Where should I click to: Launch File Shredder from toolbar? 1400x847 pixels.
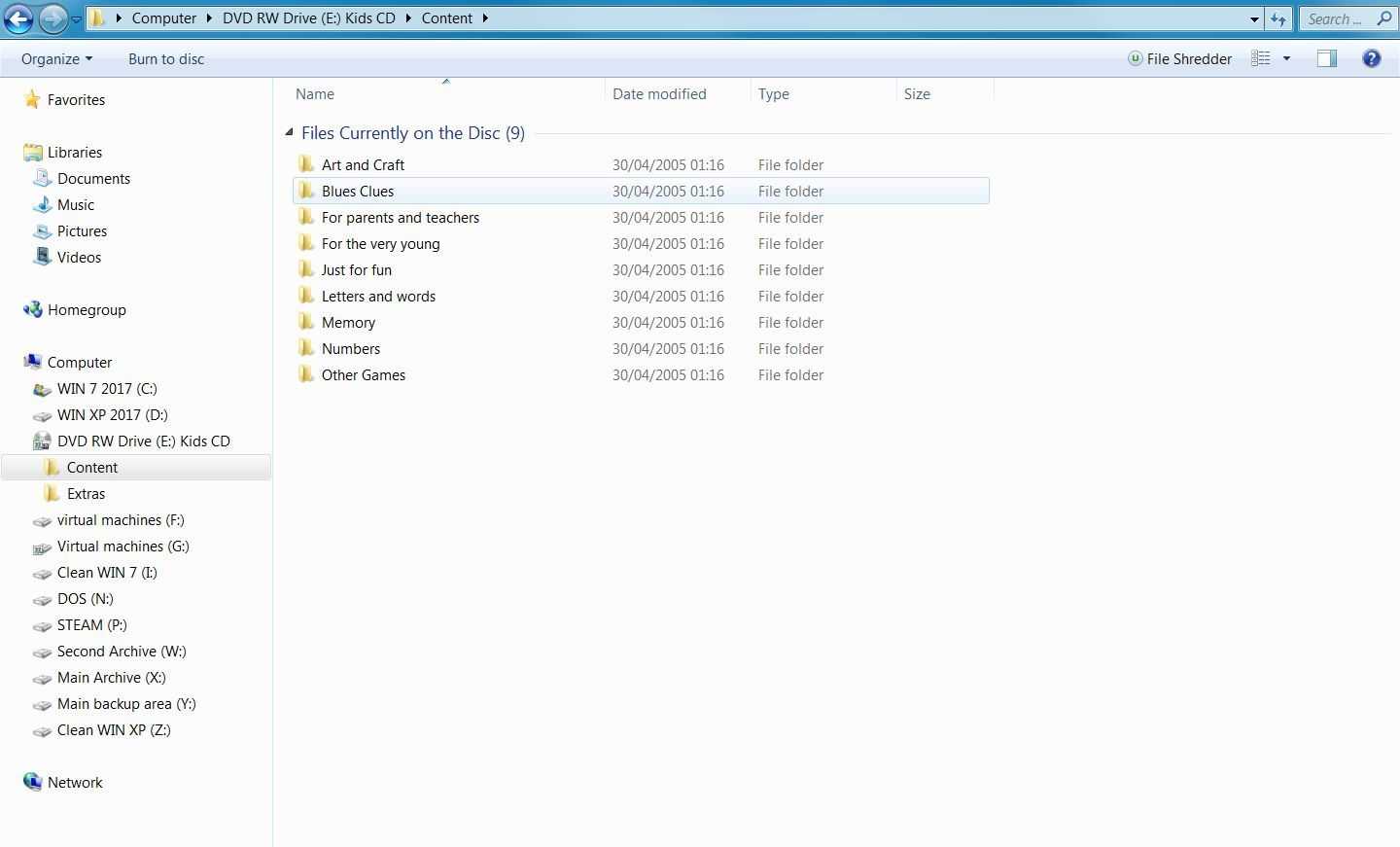[1179, 58]
